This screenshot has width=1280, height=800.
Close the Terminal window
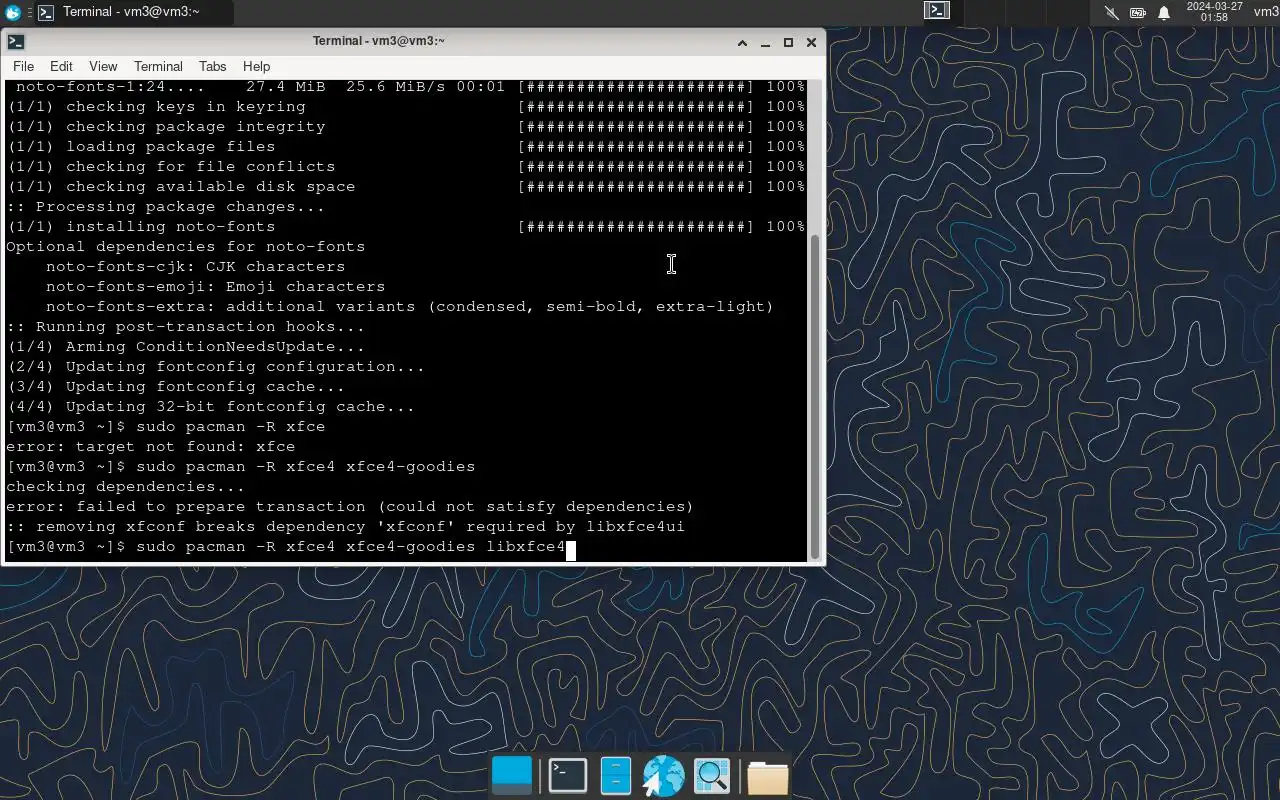coord(811,42)
